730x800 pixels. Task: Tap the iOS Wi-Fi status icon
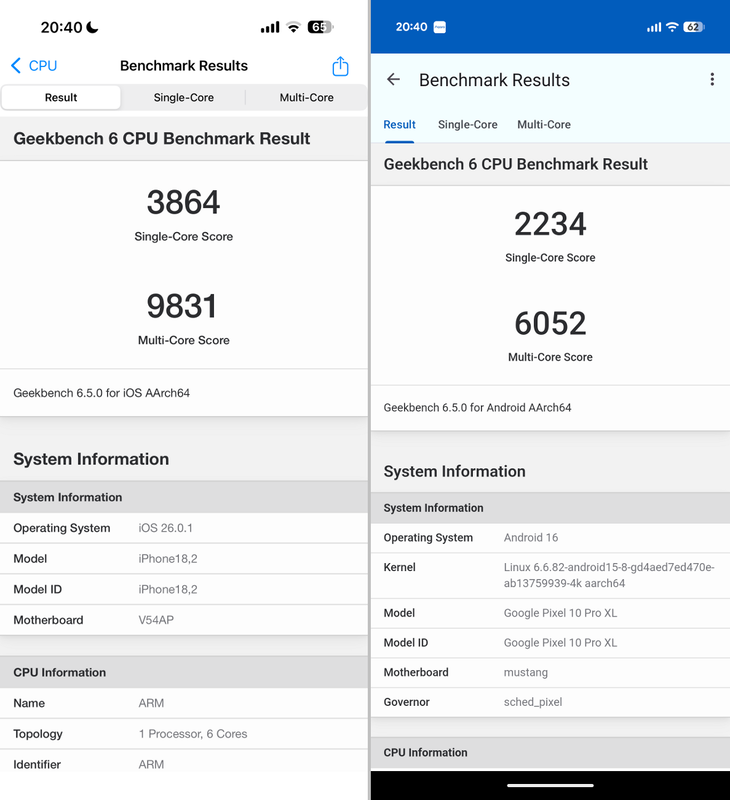click(x=293, y=27)
